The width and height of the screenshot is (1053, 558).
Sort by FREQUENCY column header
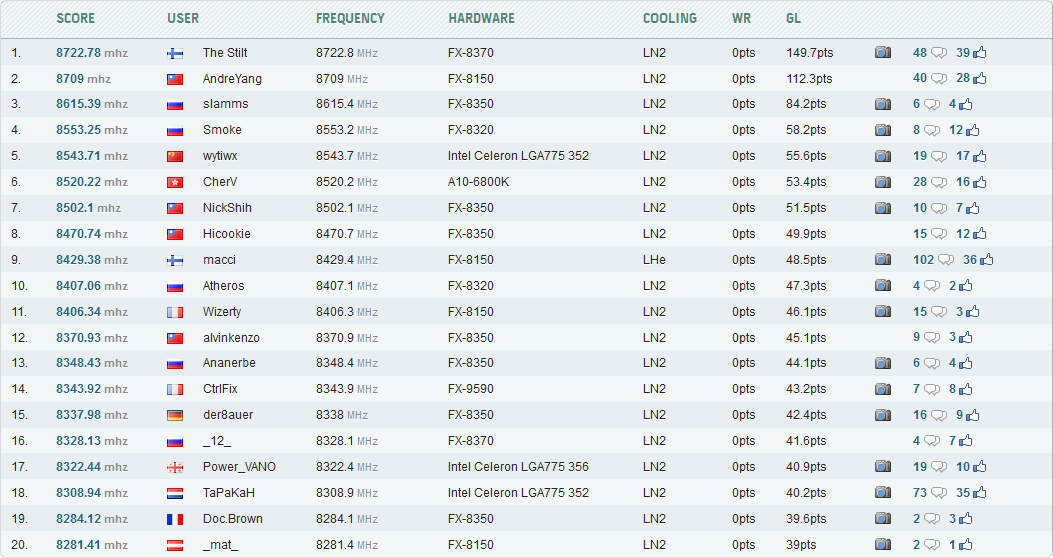350,18
